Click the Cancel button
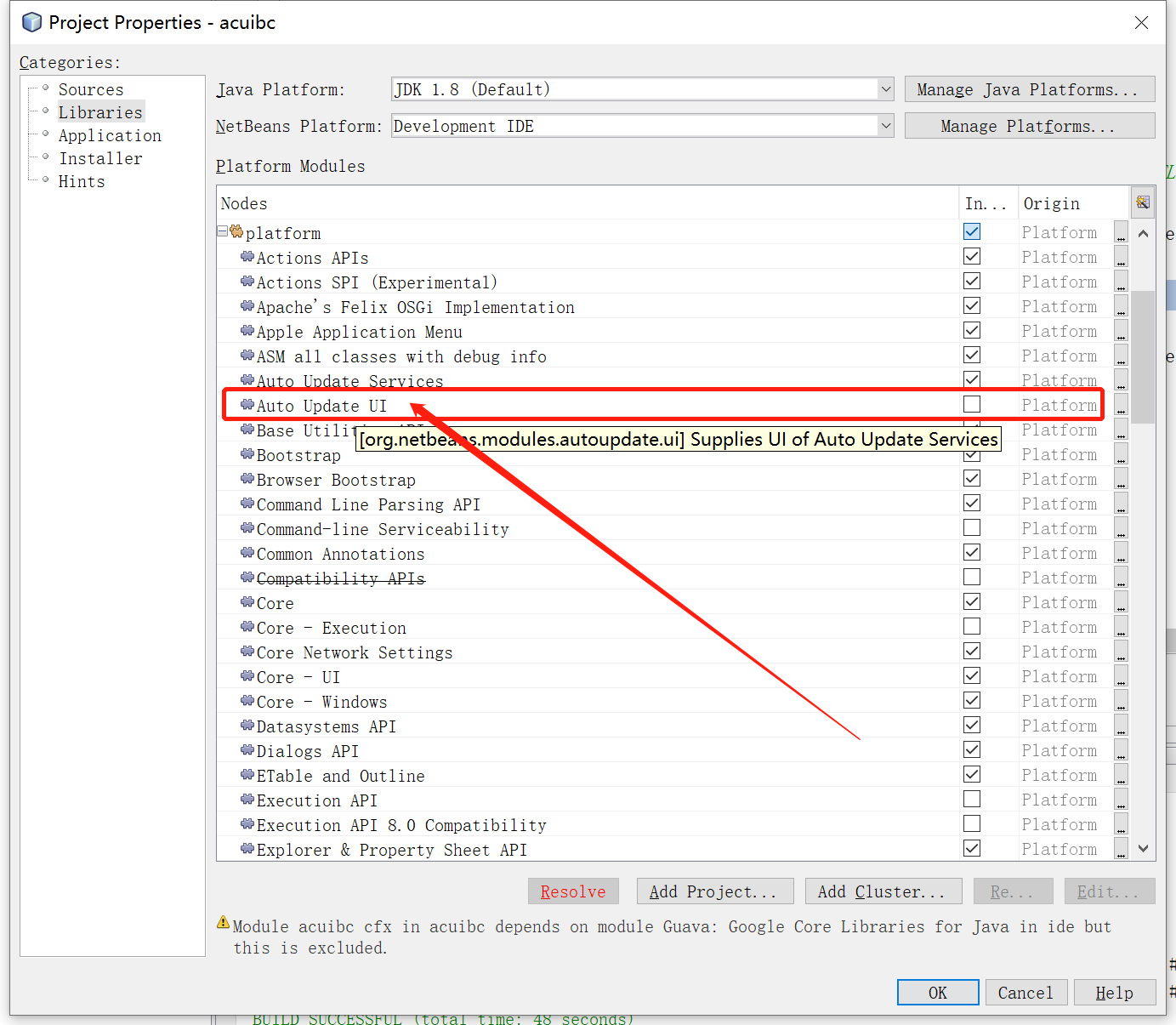Image resolution: width=1176 pixels, height=1025 pixels. (x=1026, y=993)
